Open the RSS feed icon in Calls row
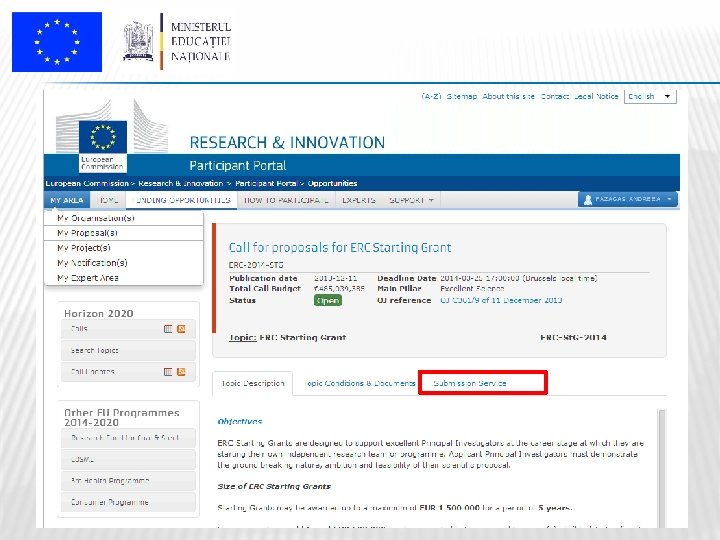 [x=181, y=329]
